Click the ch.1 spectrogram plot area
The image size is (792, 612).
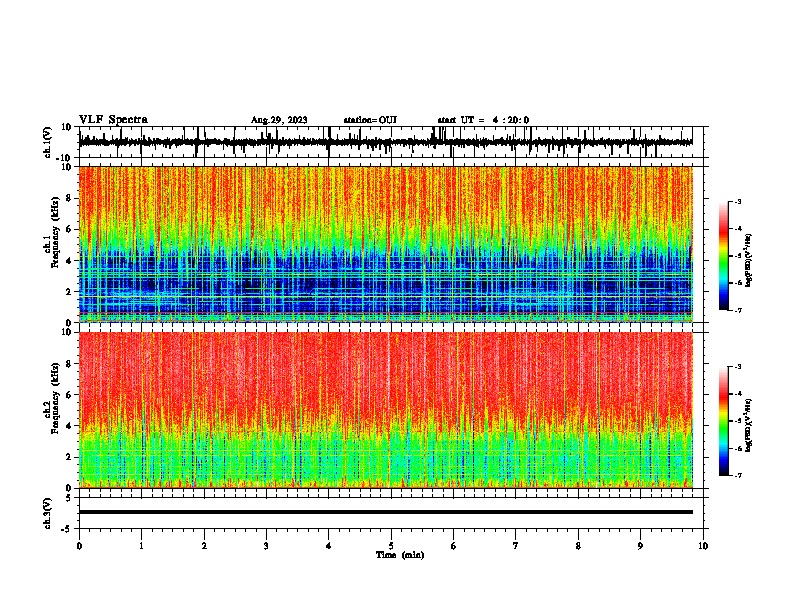385,244
